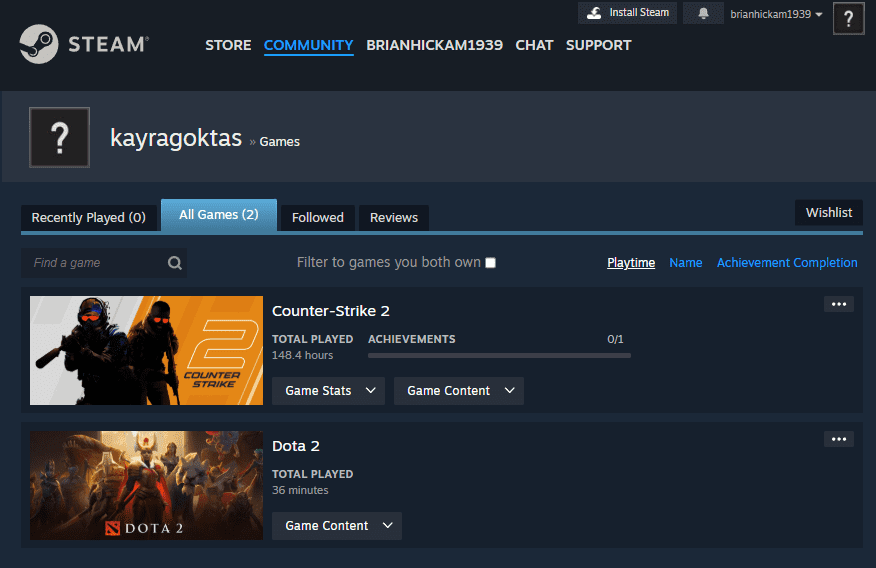Expand Counter-Strike 2 Game Content dropdown

[458, 391]
